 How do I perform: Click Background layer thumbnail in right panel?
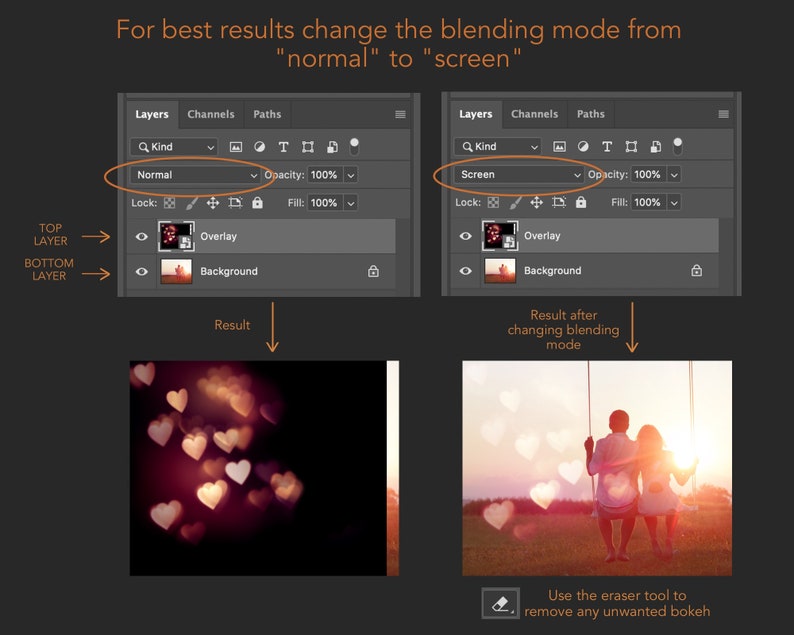pyautogui.click(x=500, y=271)
